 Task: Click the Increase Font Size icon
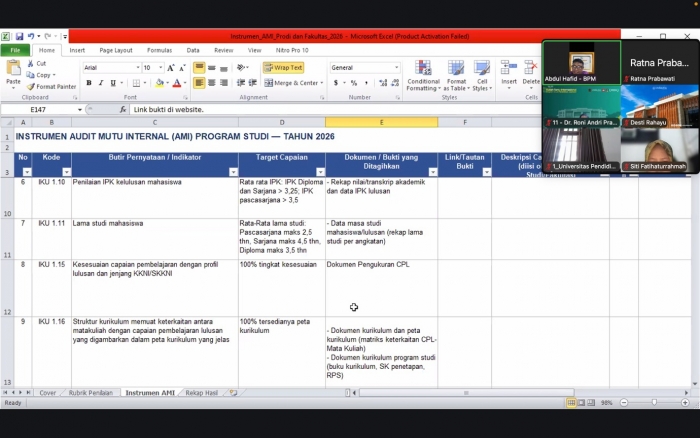point(171,68)
